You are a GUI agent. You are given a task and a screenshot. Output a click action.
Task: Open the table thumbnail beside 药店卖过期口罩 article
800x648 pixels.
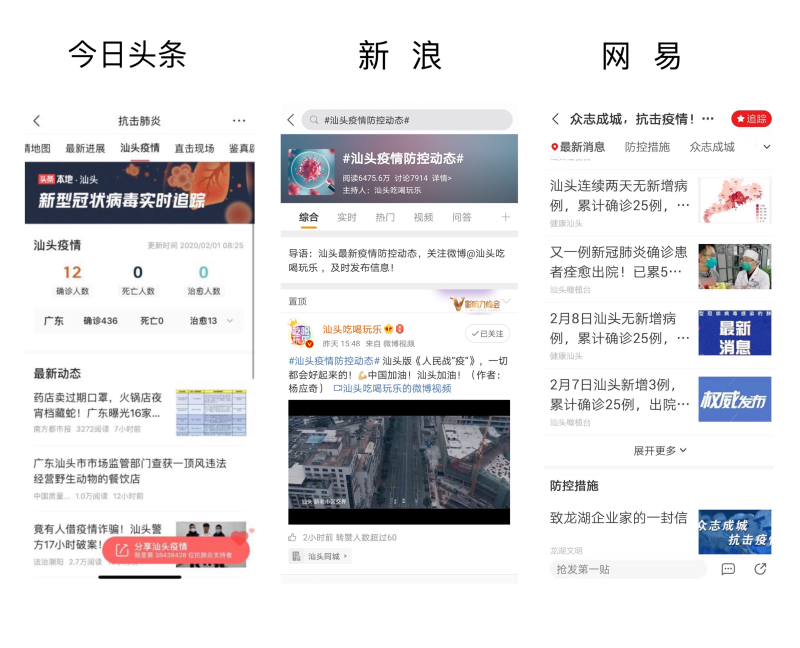pyautogui.click(x=211, y=412)
